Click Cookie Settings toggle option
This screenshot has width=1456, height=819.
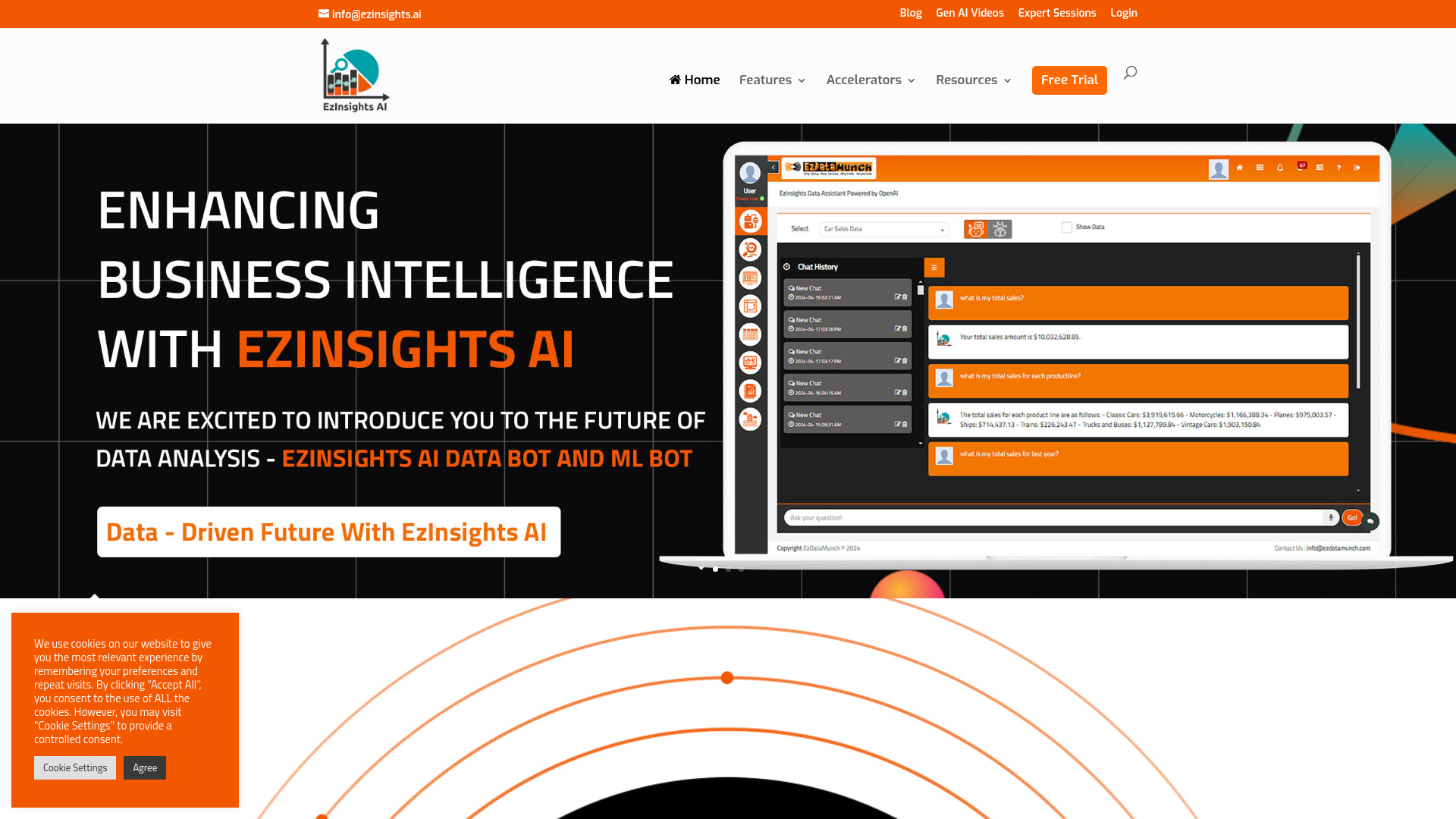click(75, 767)
